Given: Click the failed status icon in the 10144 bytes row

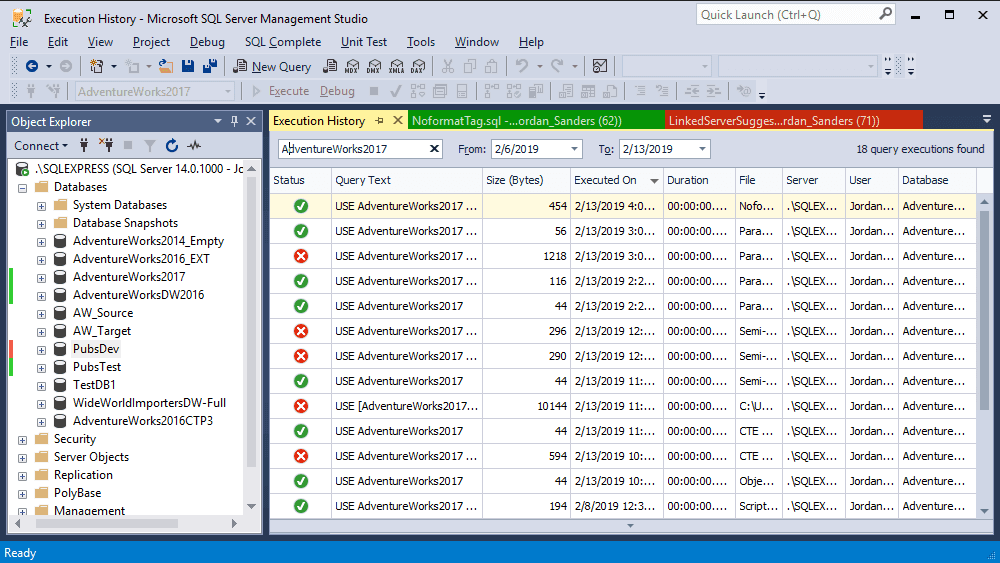Looking at the screenshot, I should pos(301,406).
